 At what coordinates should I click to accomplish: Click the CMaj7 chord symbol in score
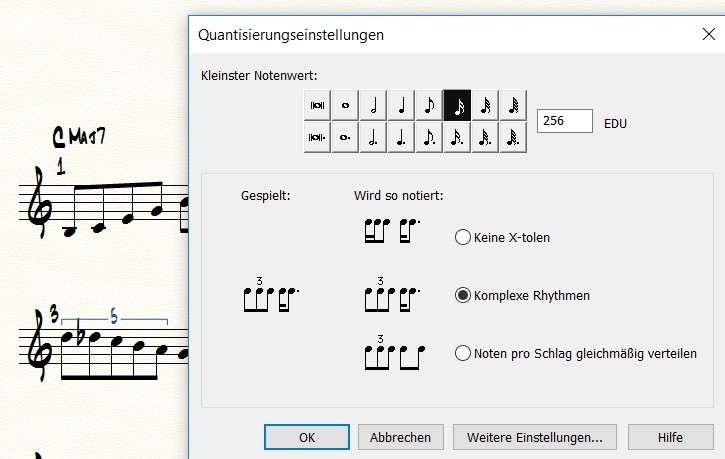click(79, 137)
